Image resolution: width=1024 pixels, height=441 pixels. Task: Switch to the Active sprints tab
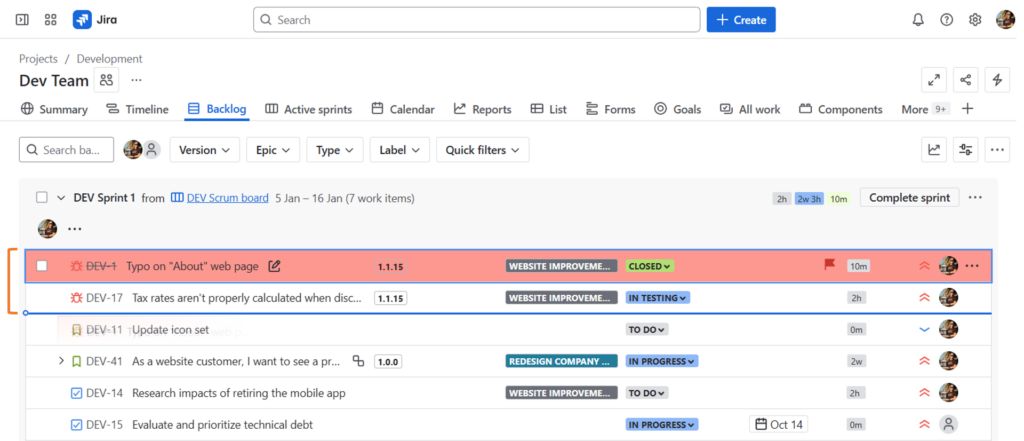(x=308, y=109)
